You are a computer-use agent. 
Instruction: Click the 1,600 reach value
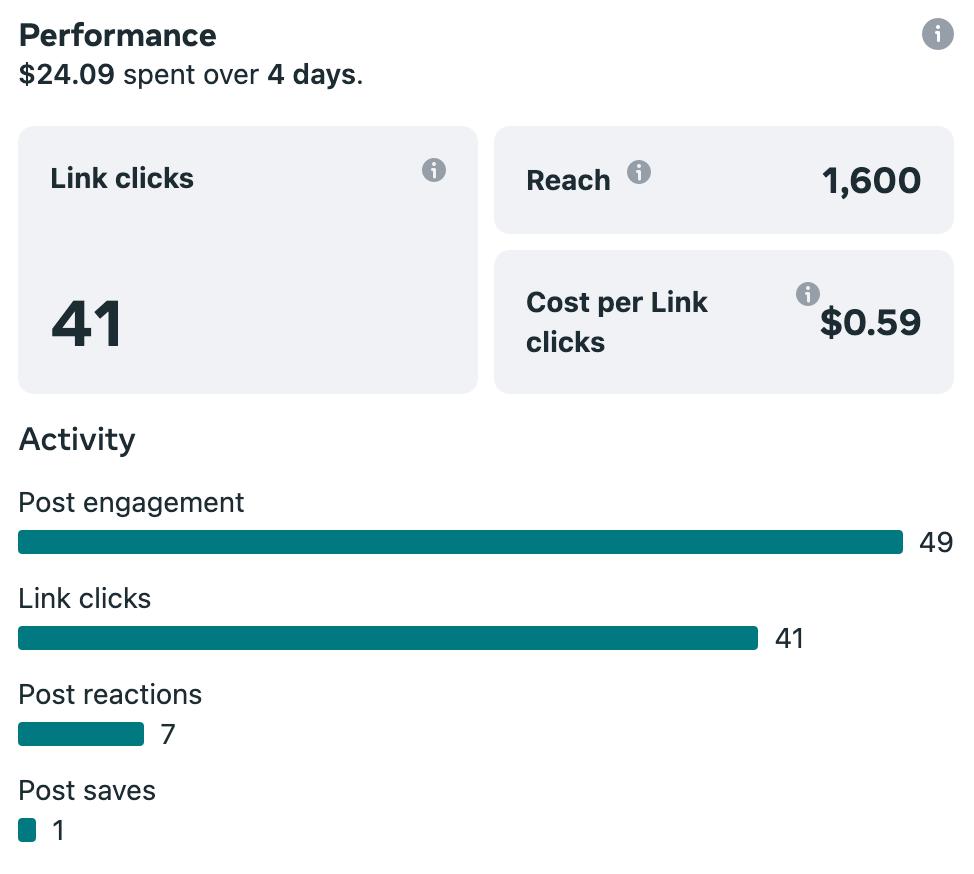pos(871,181)
